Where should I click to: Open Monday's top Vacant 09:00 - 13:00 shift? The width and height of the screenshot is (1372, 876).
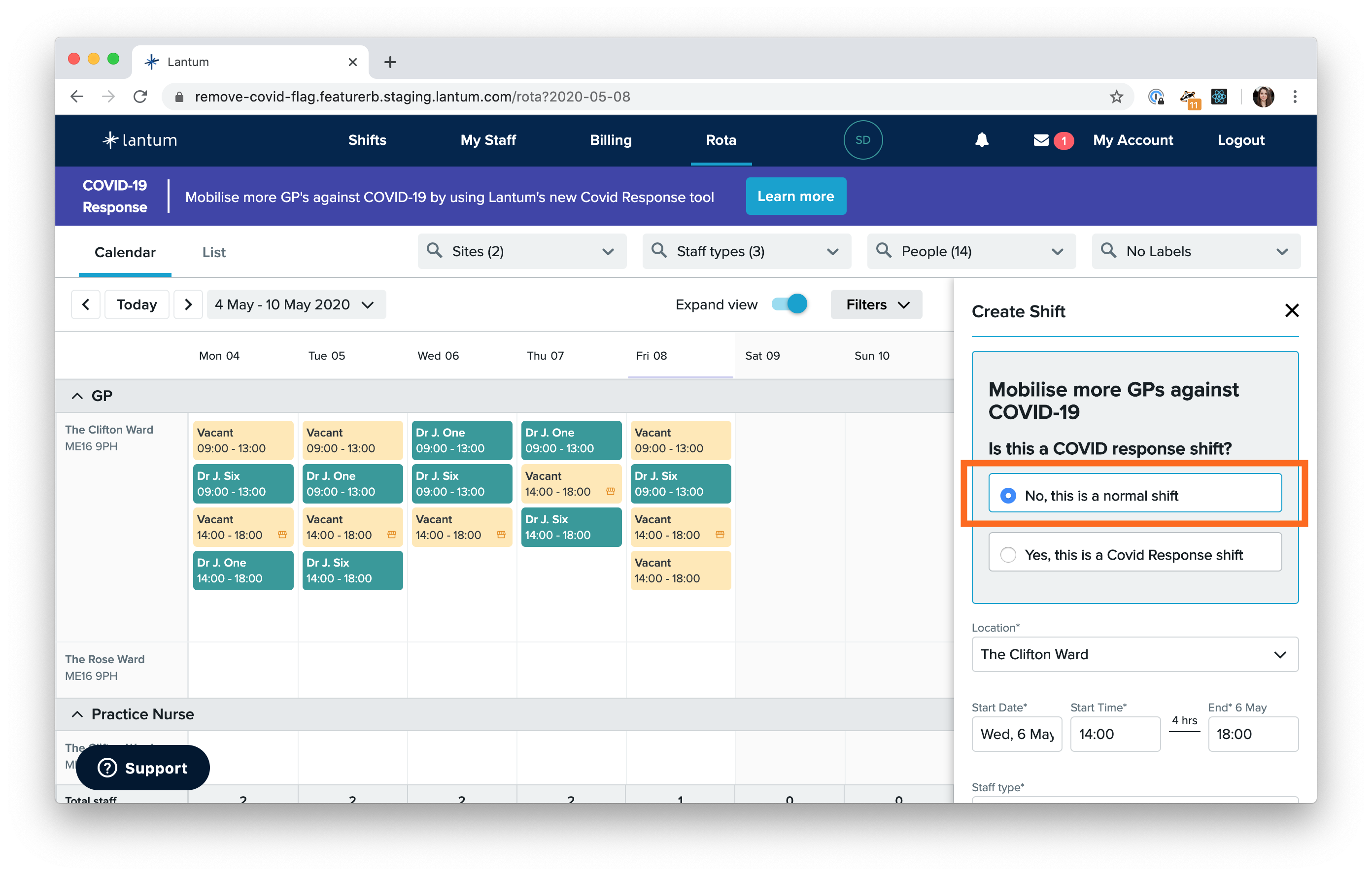(x=243, y=440)
